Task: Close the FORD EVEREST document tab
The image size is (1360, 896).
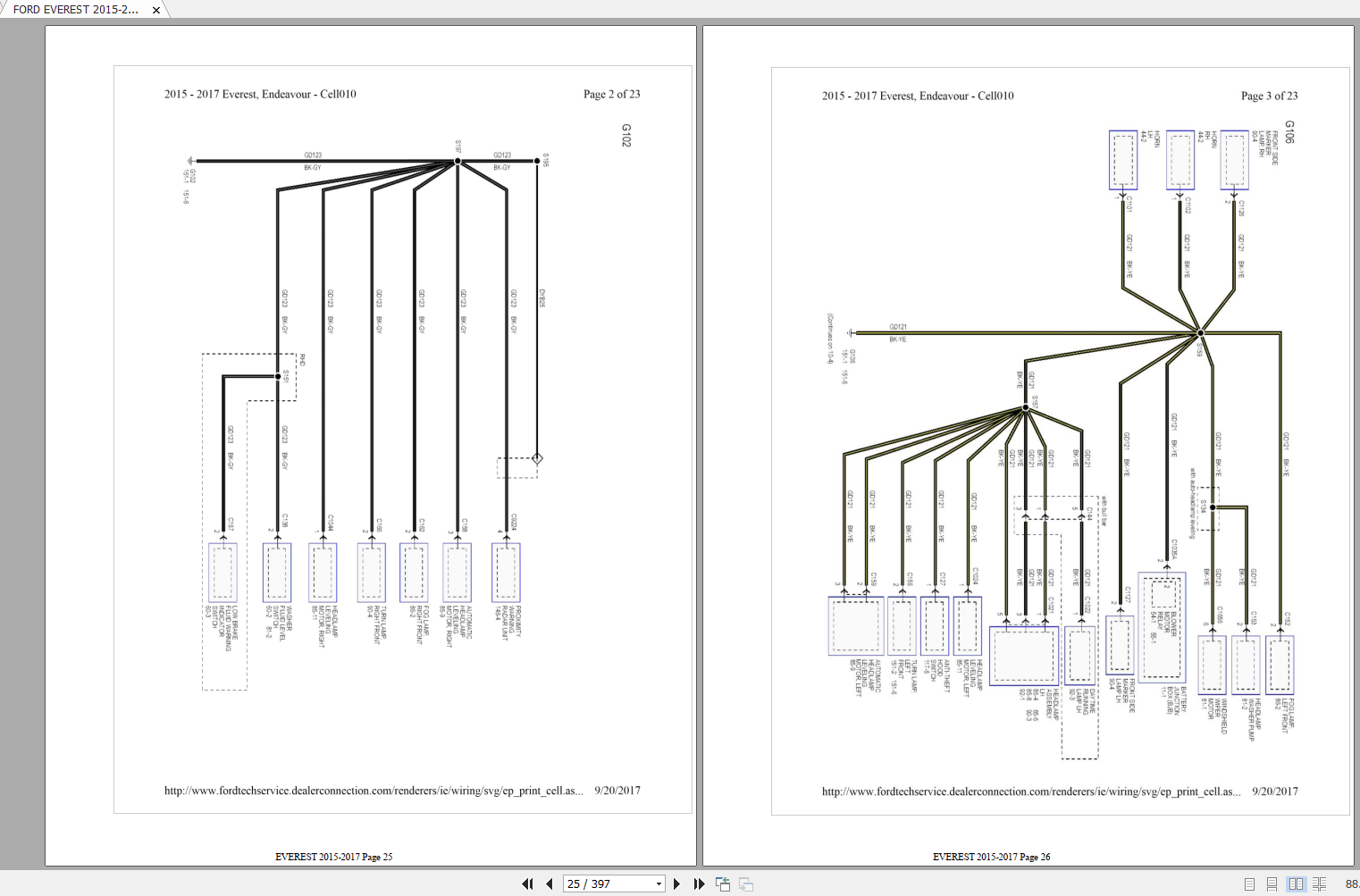Action: (156, 10)
